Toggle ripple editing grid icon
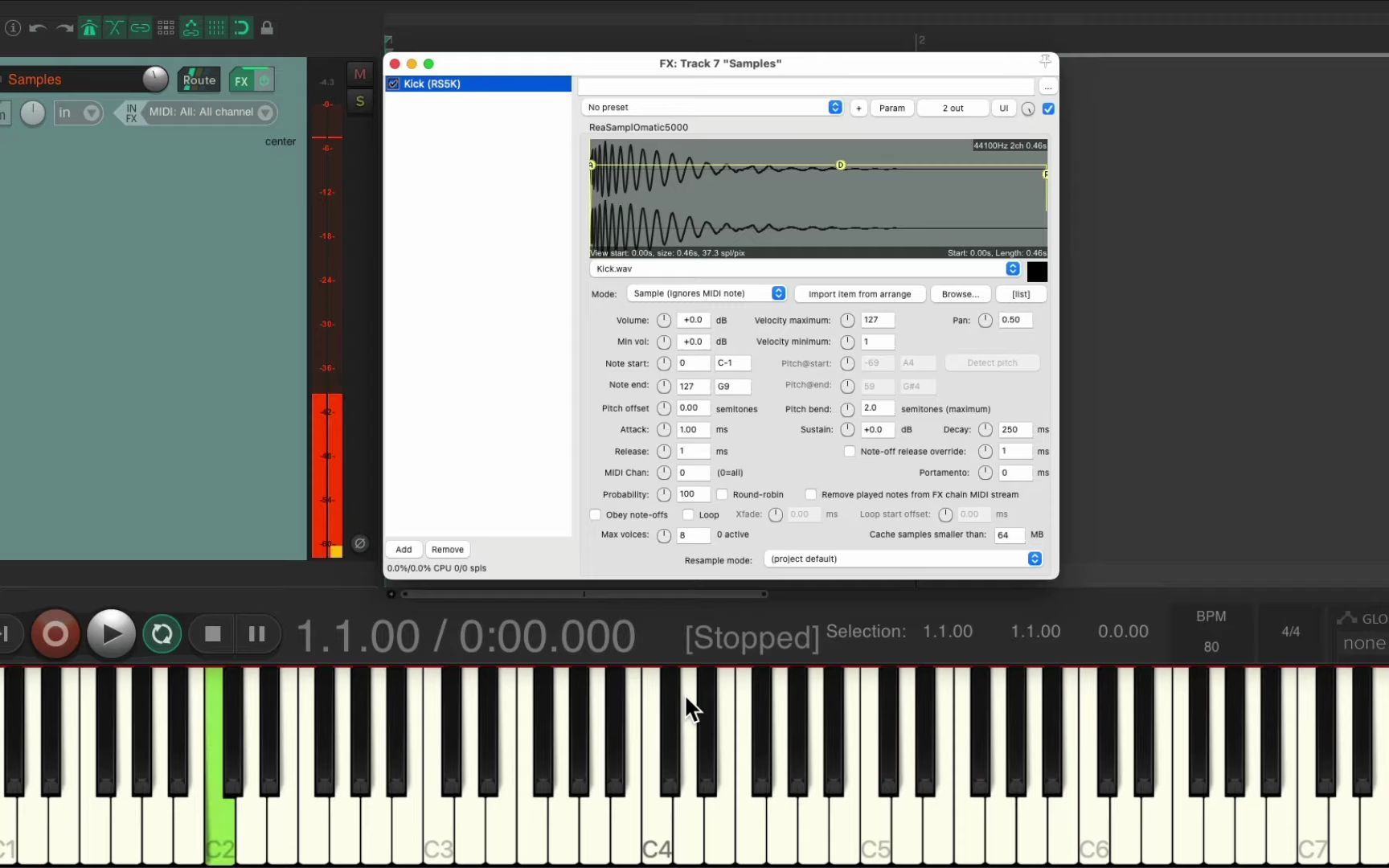The width and height of the screenshot is (1389, 868). [166, 28]
